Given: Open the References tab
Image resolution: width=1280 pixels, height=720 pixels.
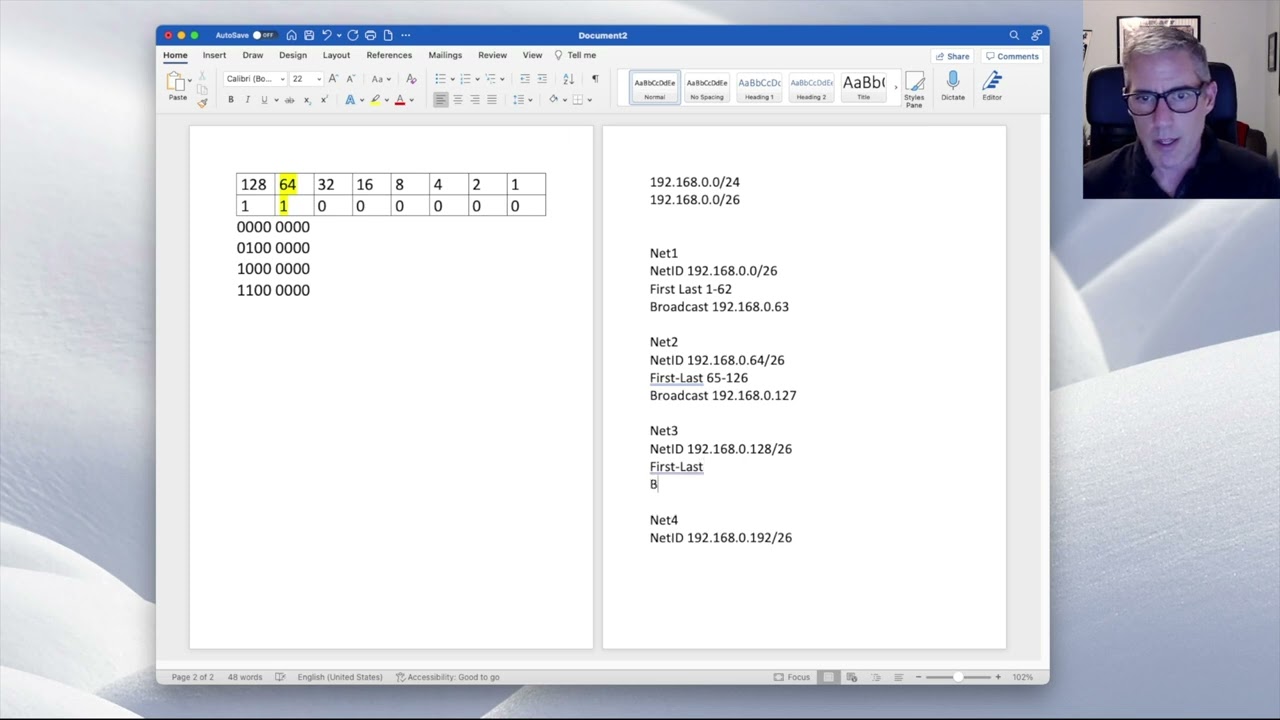Looking at the screenshot, I should (389, 55).
